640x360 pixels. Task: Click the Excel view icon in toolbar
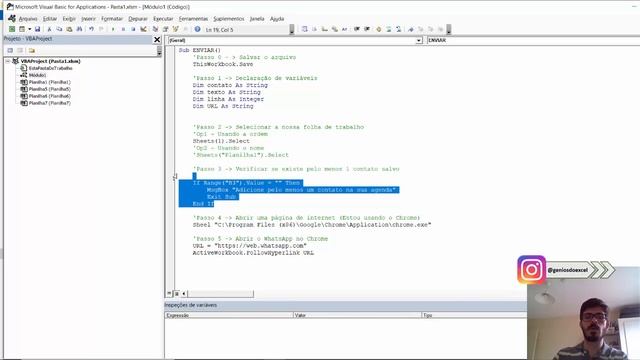click(x=12, y=29)
